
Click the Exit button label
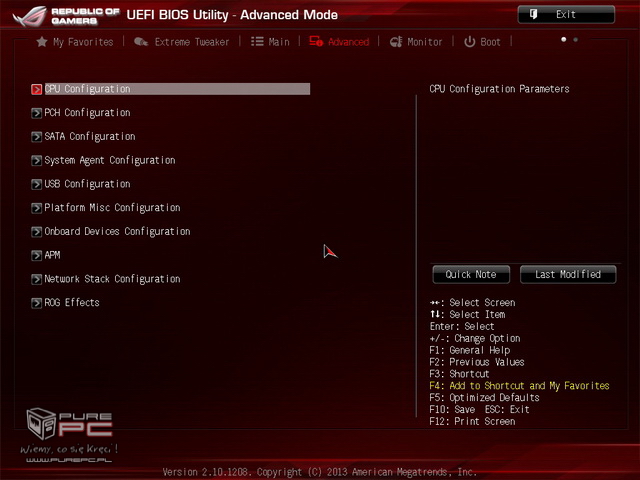[566, 14]
